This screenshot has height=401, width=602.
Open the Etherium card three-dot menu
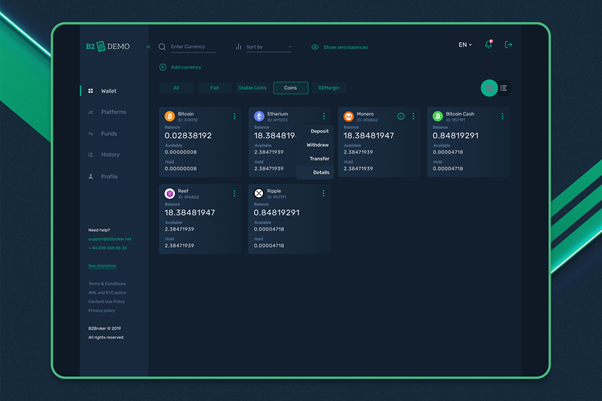[324, 116]
